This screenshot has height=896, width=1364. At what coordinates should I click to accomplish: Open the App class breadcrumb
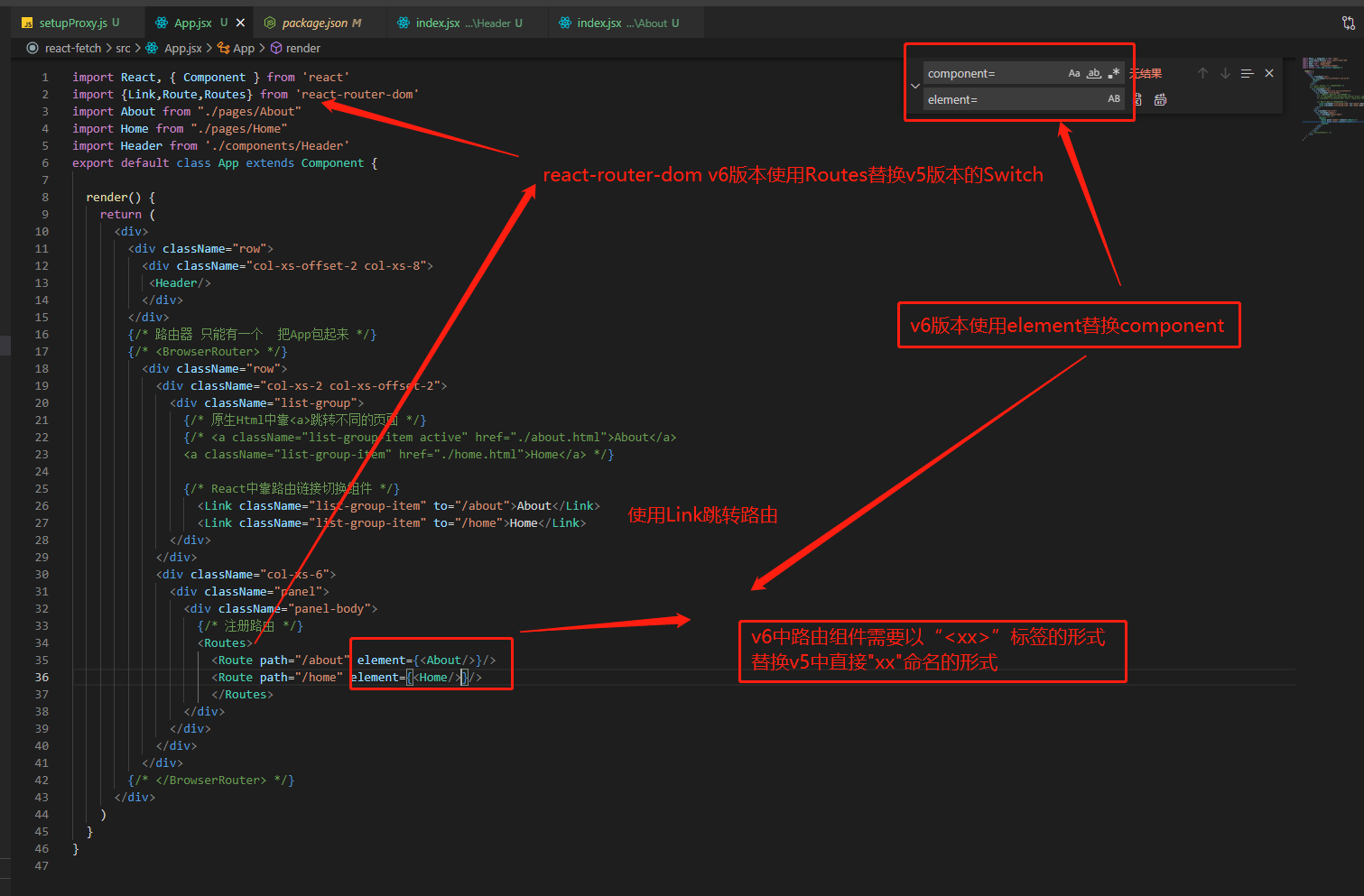(x=244, y=48)
